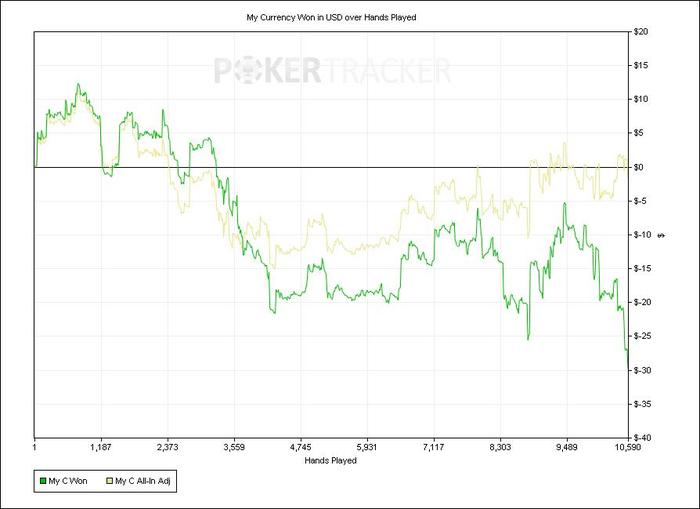Click the 1,187 x-axis tick label
Viewport: 700px width, 509px height.
(x=101, y=447)
